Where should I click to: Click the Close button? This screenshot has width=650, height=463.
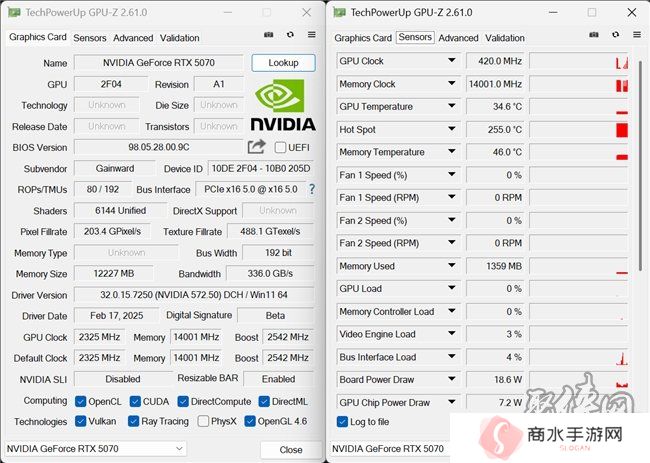coord(291,450)
